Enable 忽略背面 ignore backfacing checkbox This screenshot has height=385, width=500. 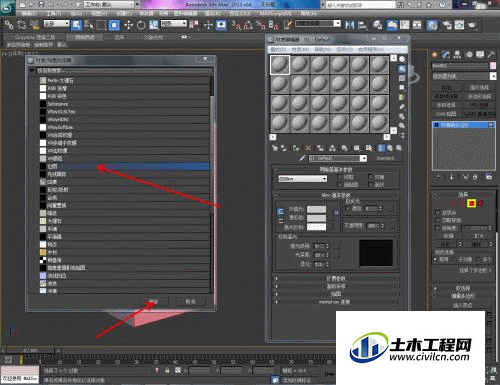[x=448, y=220]
